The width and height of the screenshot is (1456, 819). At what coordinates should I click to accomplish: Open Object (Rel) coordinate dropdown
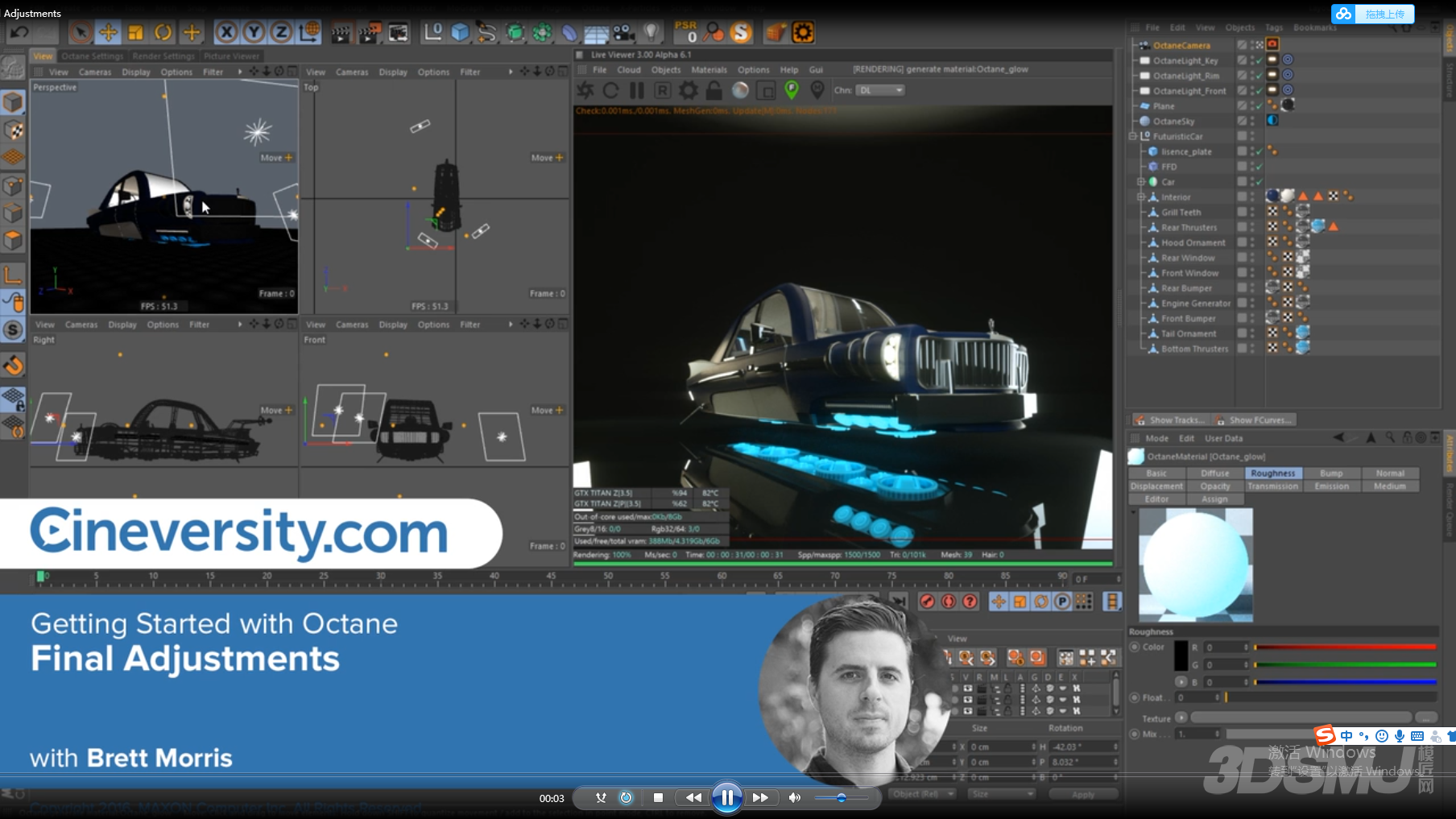tap(922, 794)
